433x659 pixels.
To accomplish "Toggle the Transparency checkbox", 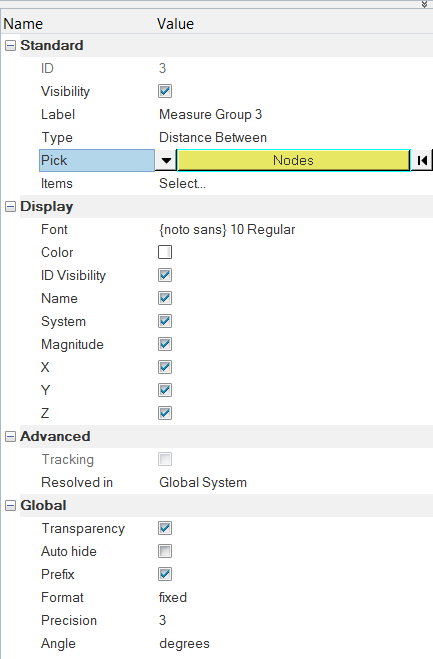I will click(x=165, y=528).
